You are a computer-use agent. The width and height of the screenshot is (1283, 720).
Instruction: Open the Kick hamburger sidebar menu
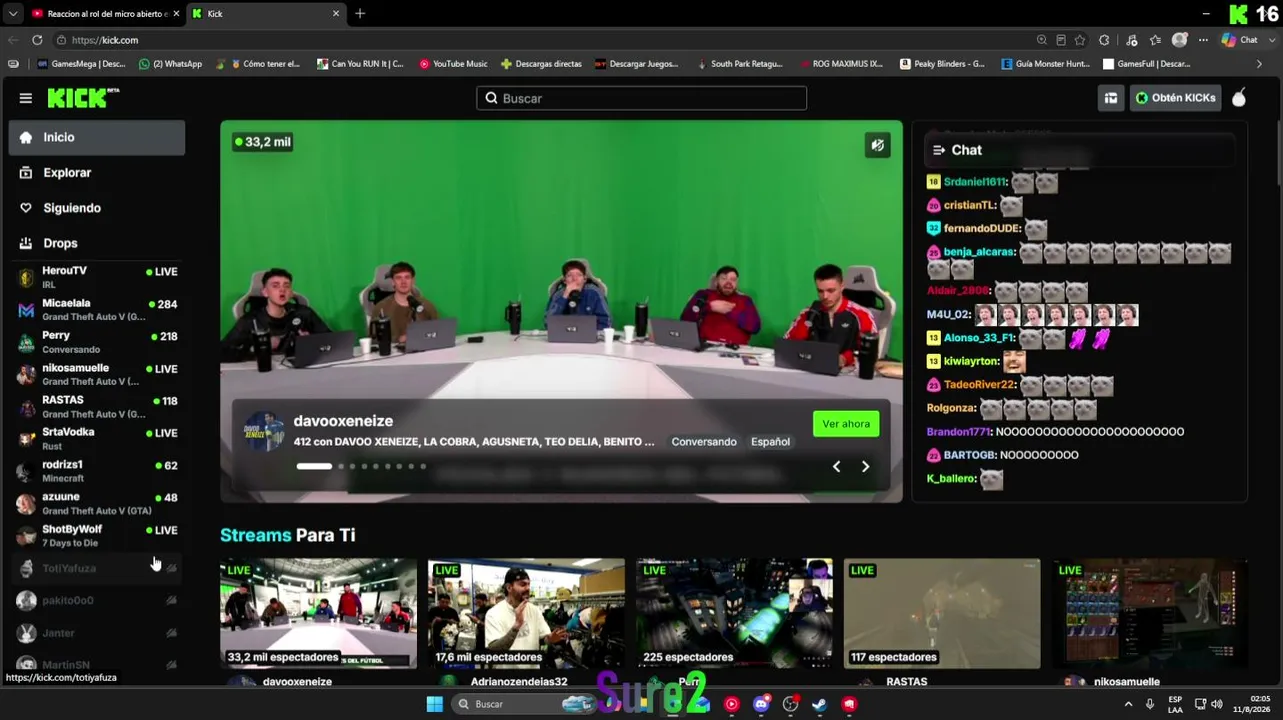(x=26, y=98)
